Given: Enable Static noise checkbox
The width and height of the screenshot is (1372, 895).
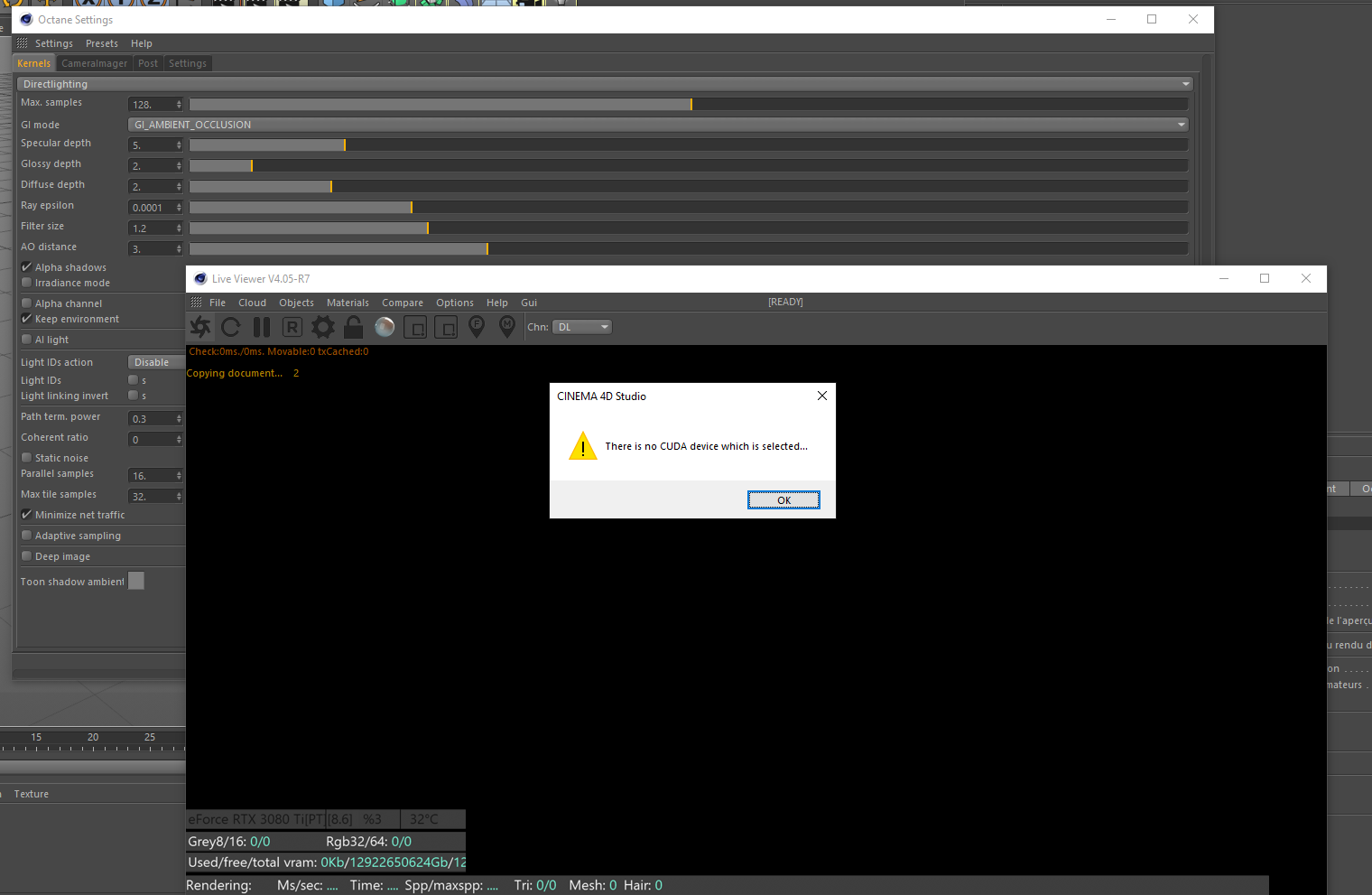Looking at the screenshot, I should [27, 458].
